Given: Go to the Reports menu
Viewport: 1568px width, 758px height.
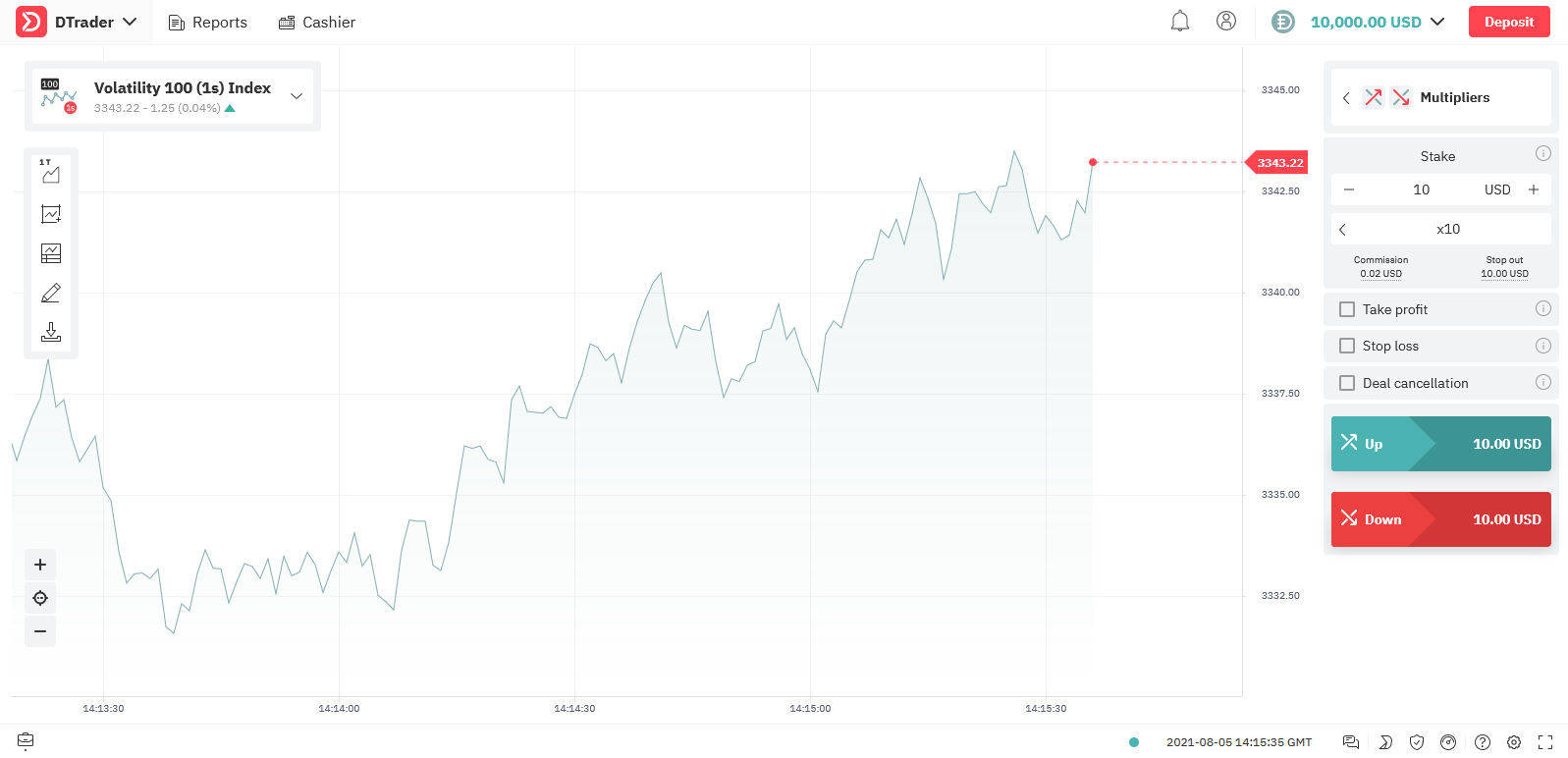Looking at the screenshot, I should coord(208,22).
